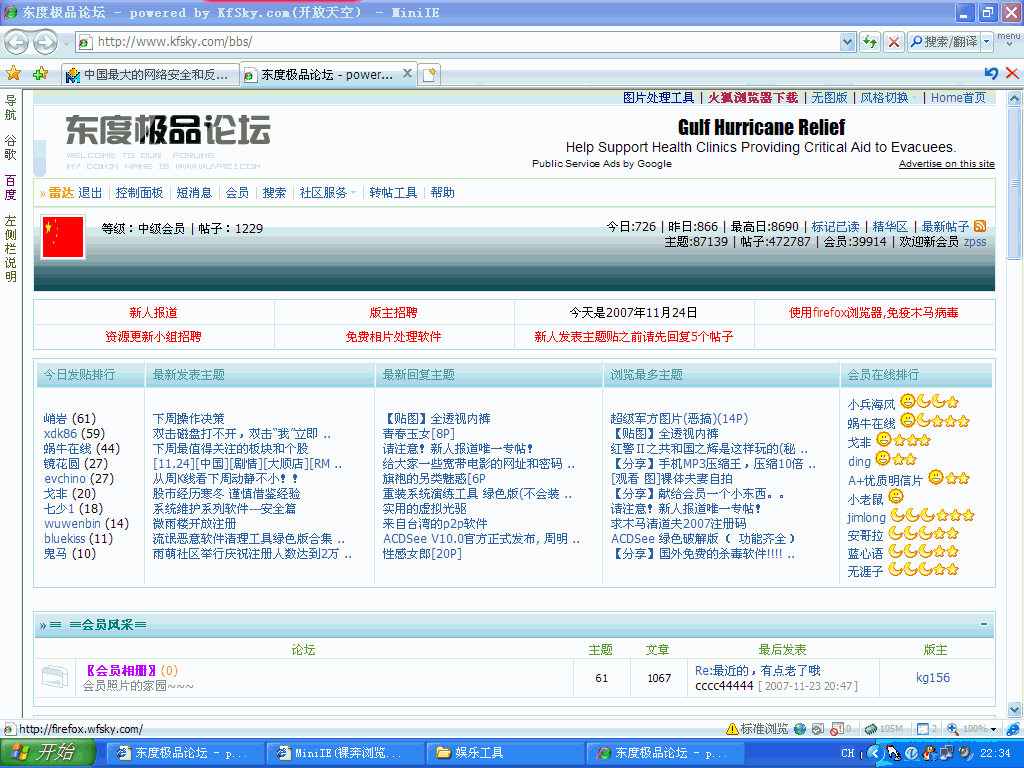Open 左侧栏说明 sidebar item
This screenshot has height=768, width=1024.
pos(10,248)
